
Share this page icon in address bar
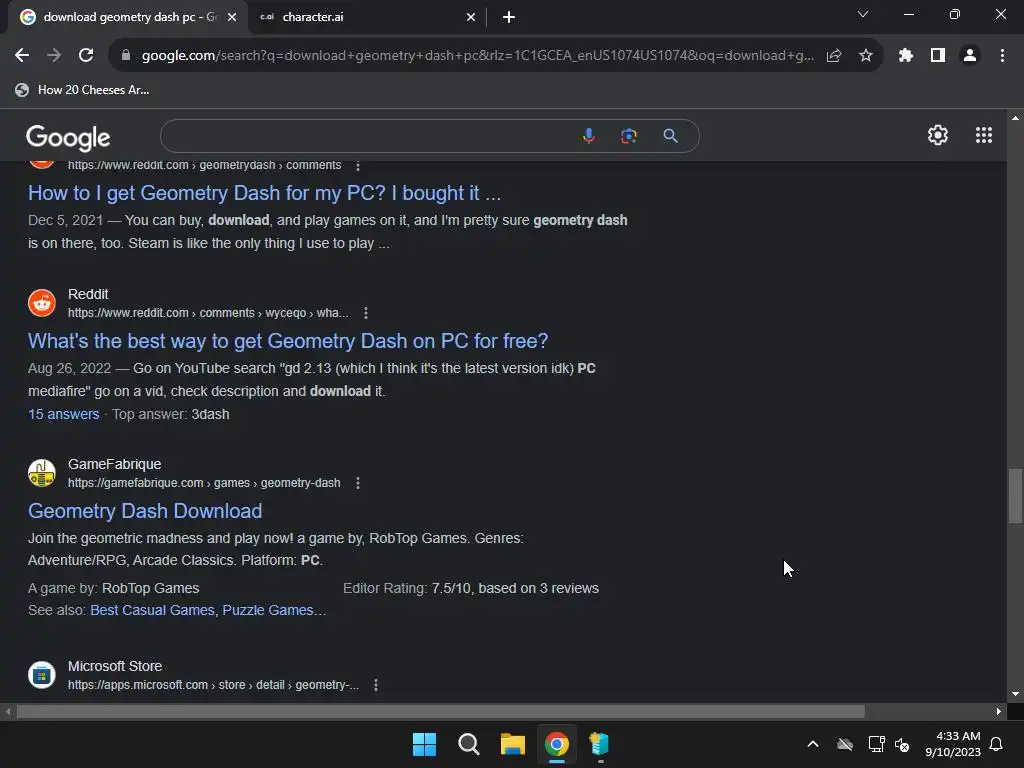(834, 56)
